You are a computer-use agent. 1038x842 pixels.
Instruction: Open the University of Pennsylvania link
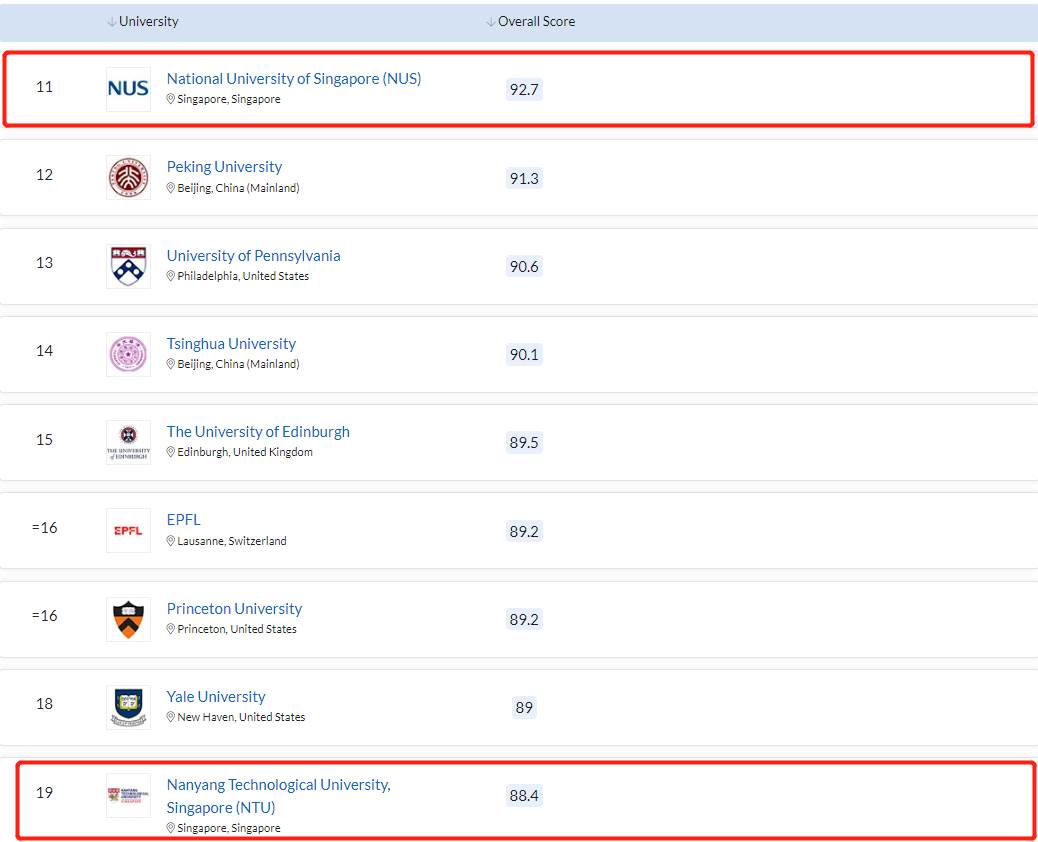click(x=254, y=256)
